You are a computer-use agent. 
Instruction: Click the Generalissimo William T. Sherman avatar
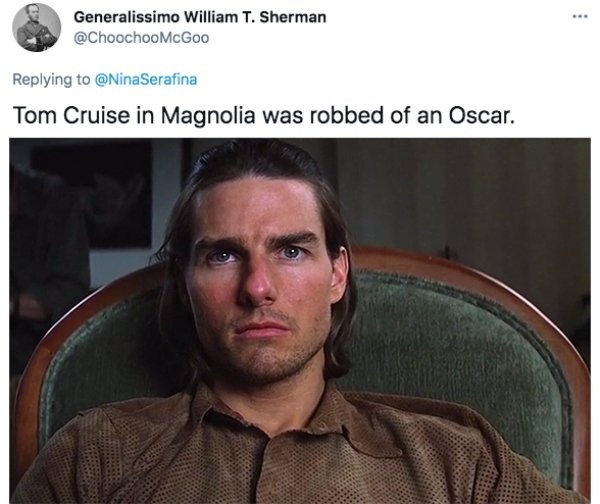pyautogui.click(x=36, y=28)
